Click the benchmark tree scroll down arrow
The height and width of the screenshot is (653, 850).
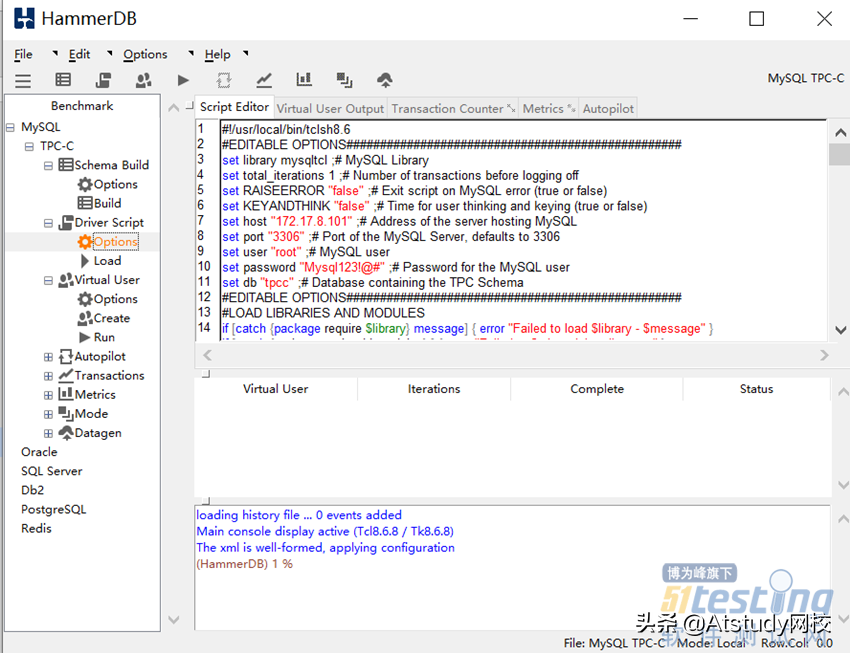click(x=173, y=619)
